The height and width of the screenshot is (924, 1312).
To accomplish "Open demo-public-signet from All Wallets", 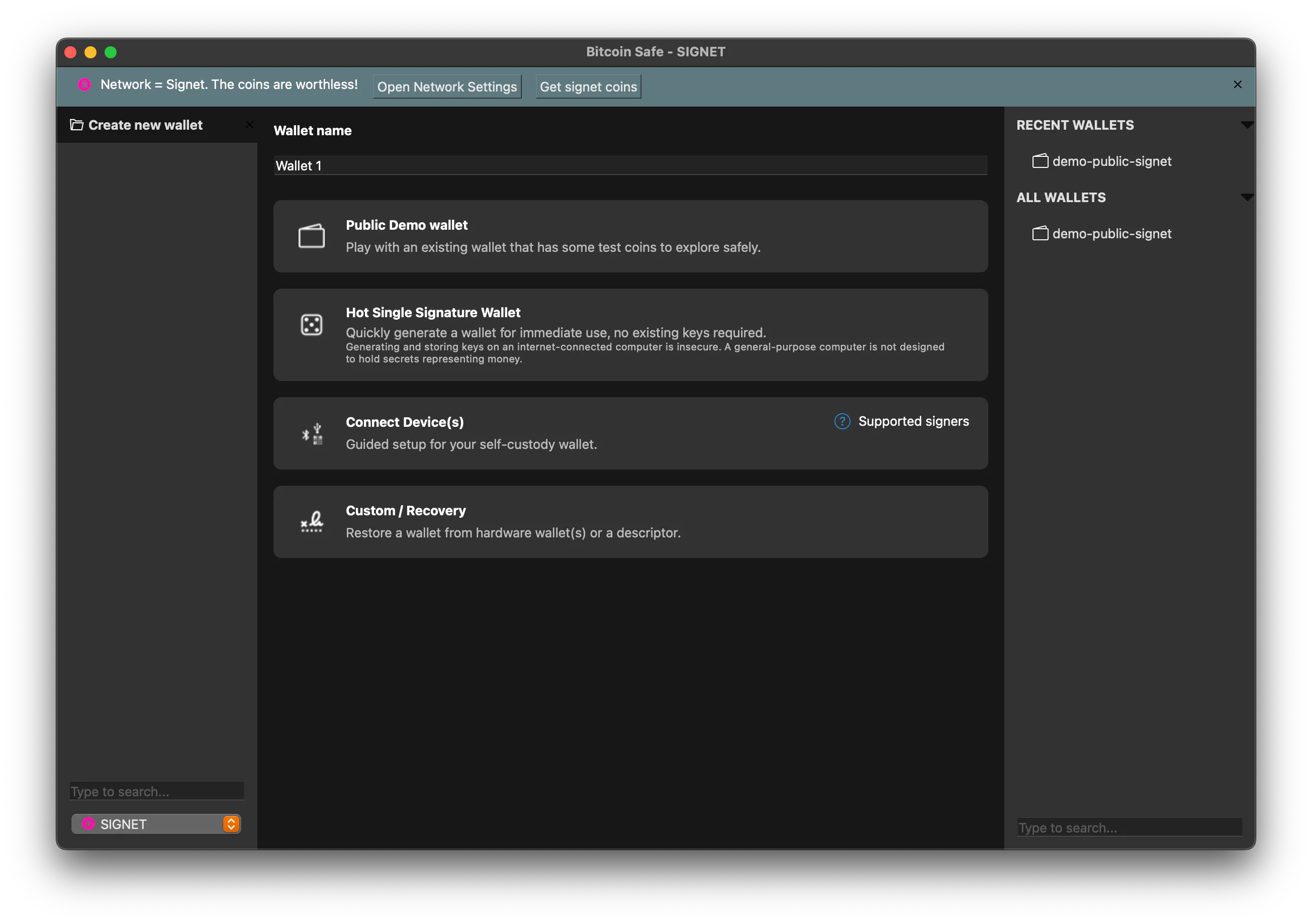I will pos(1111,233).
